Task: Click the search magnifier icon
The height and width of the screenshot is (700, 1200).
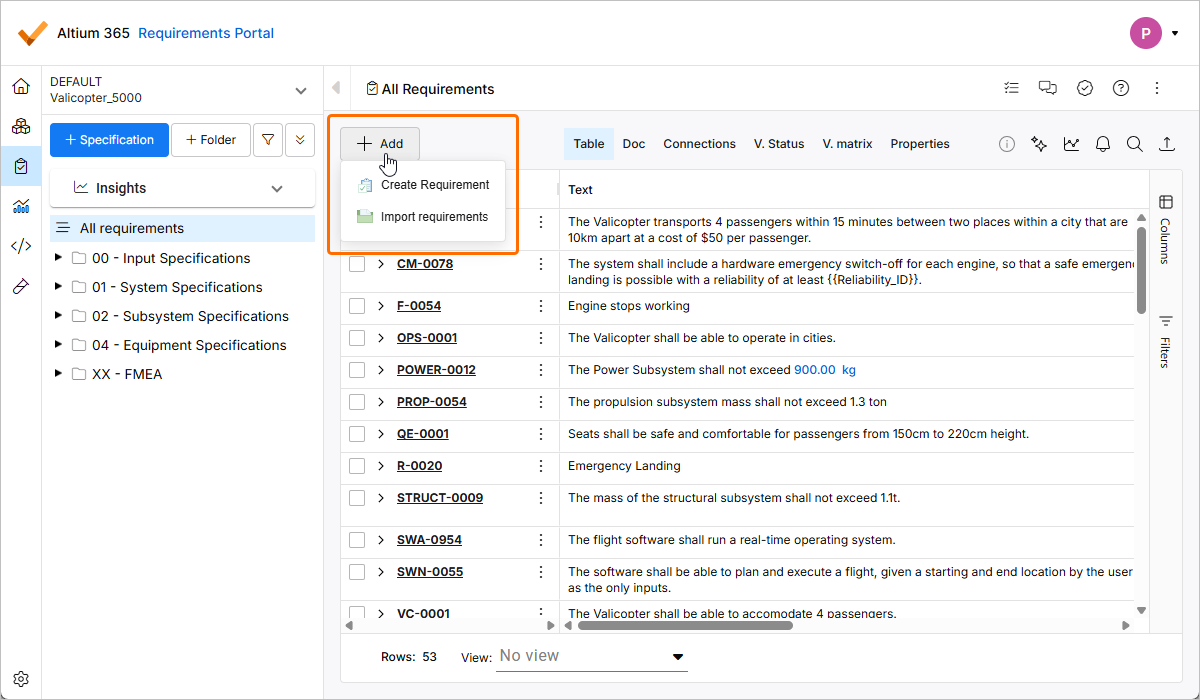Action: pyautogui.click(x=1135, y=144)
